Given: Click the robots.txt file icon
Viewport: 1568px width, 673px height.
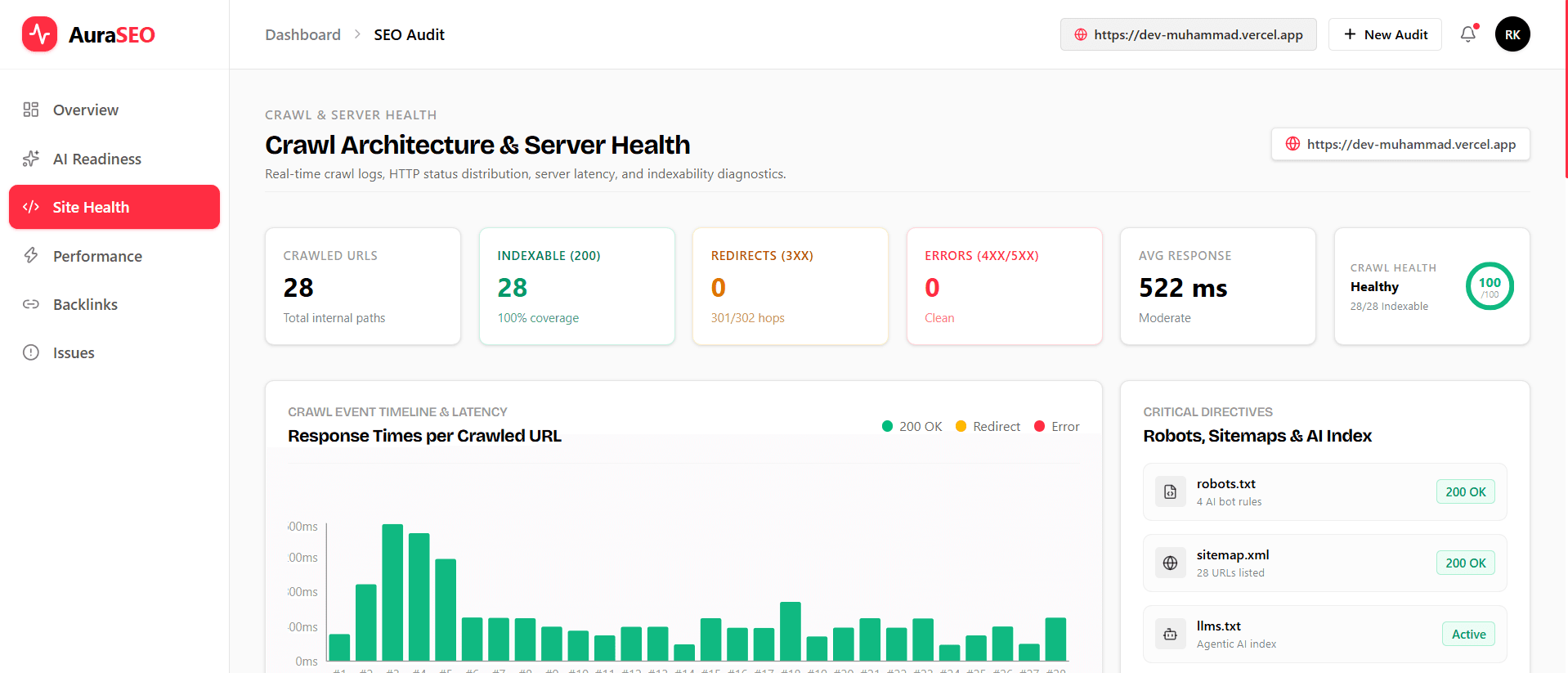Looking at the screenshot, I should (x=1170, y=491).
